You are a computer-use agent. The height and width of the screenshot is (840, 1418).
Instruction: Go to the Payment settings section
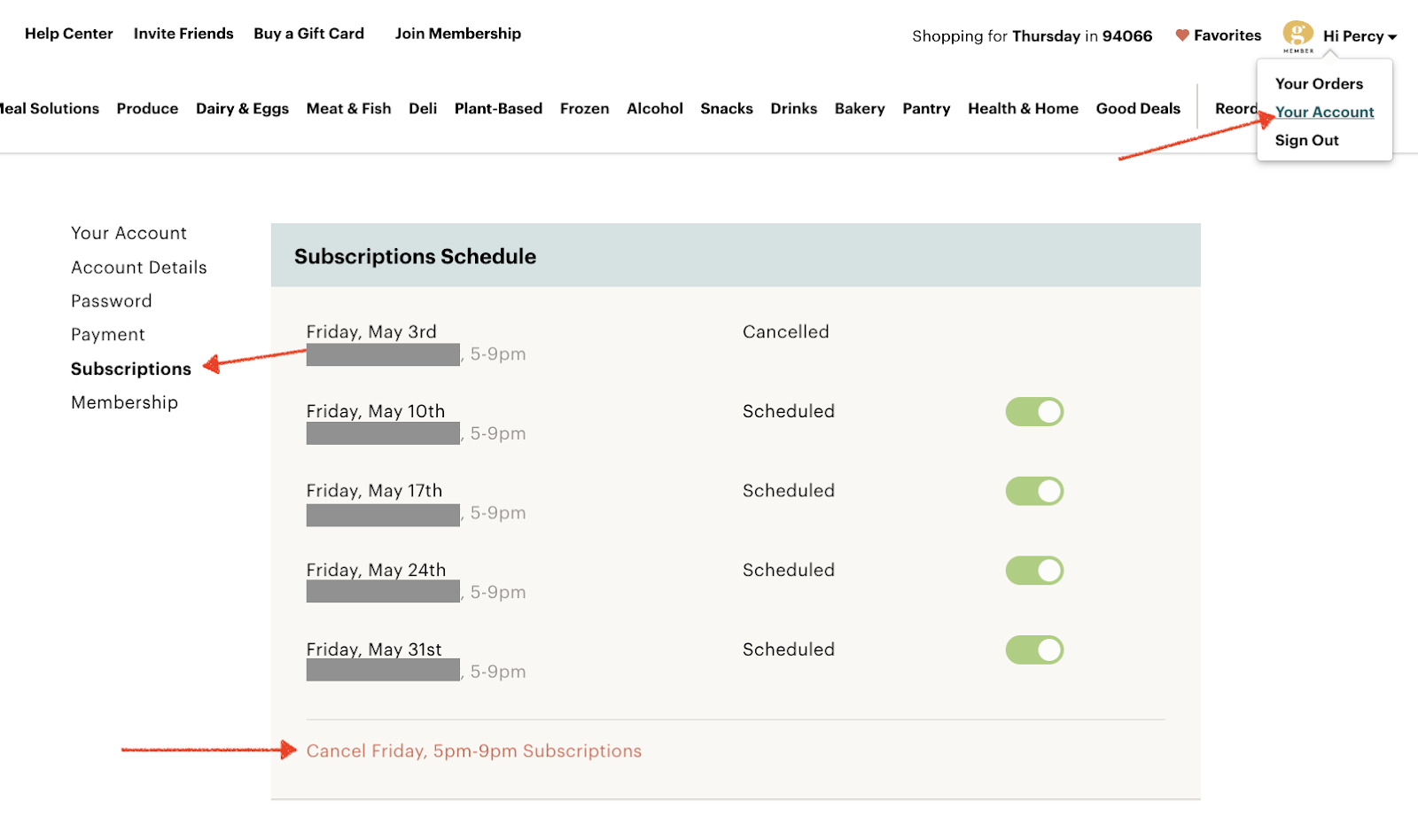(x=108, y=335)
